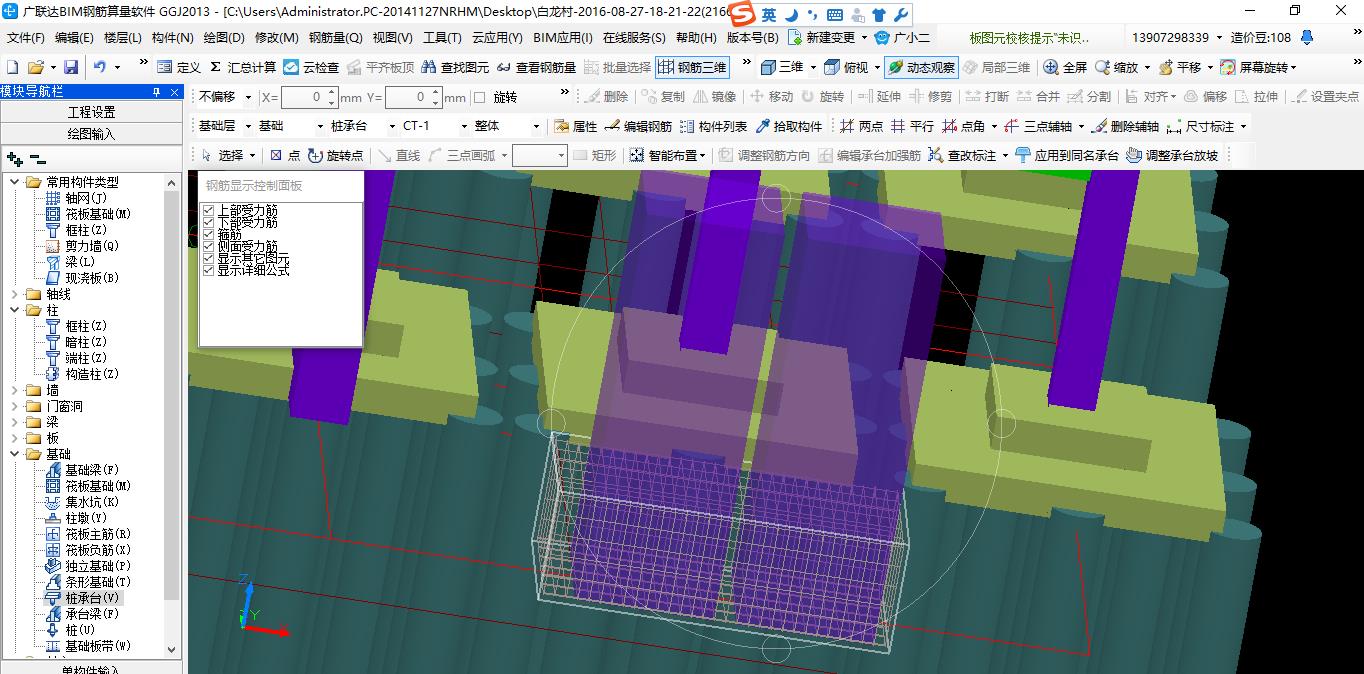
Task: Click the expand-all plus icon in navigator
Action: 14,158
